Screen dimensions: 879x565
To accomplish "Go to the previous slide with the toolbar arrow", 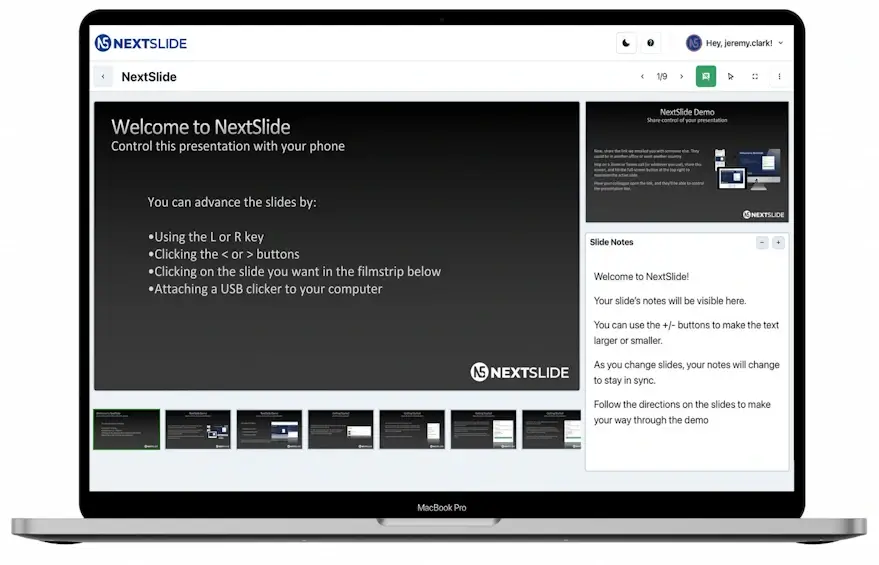I will coord(642,77).
